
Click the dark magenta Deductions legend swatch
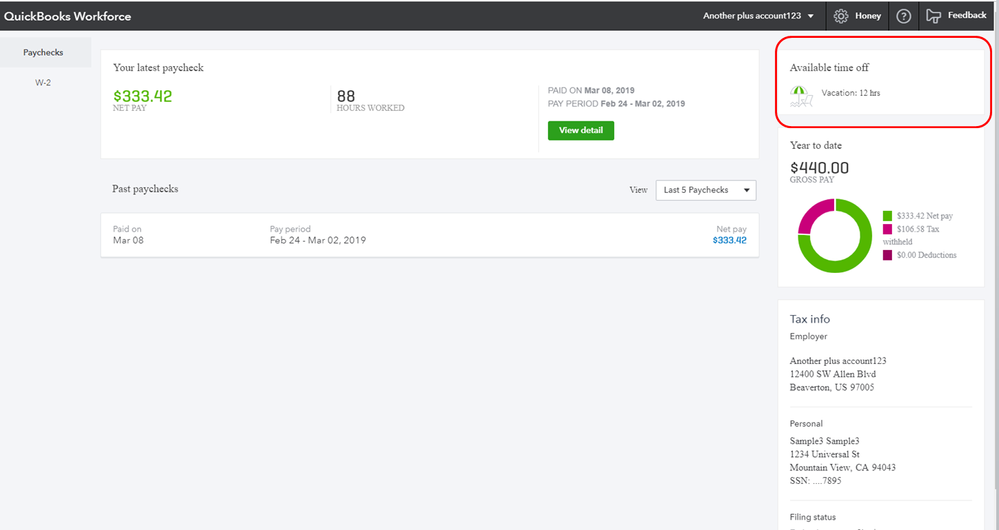(x=888, y=255)
